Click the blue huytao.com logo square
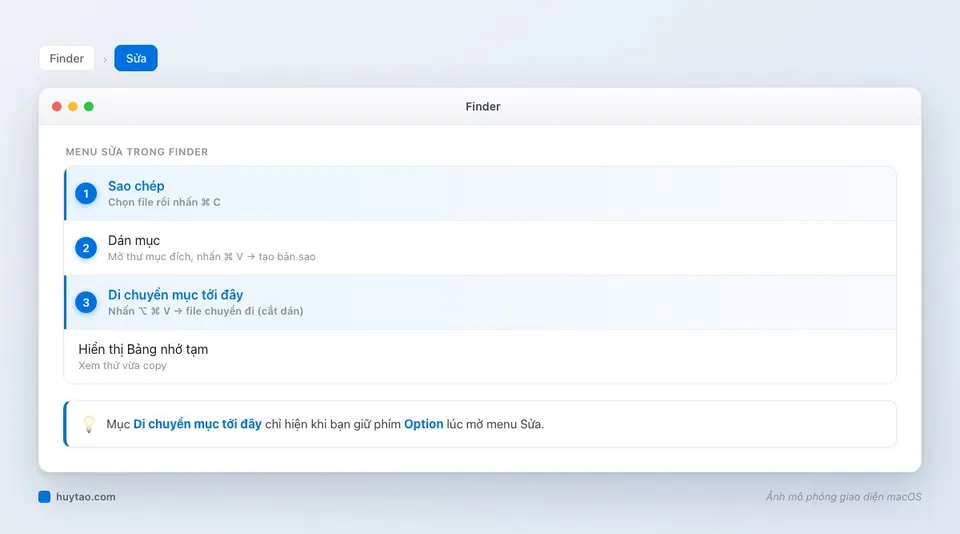 [x=44, y=497]
